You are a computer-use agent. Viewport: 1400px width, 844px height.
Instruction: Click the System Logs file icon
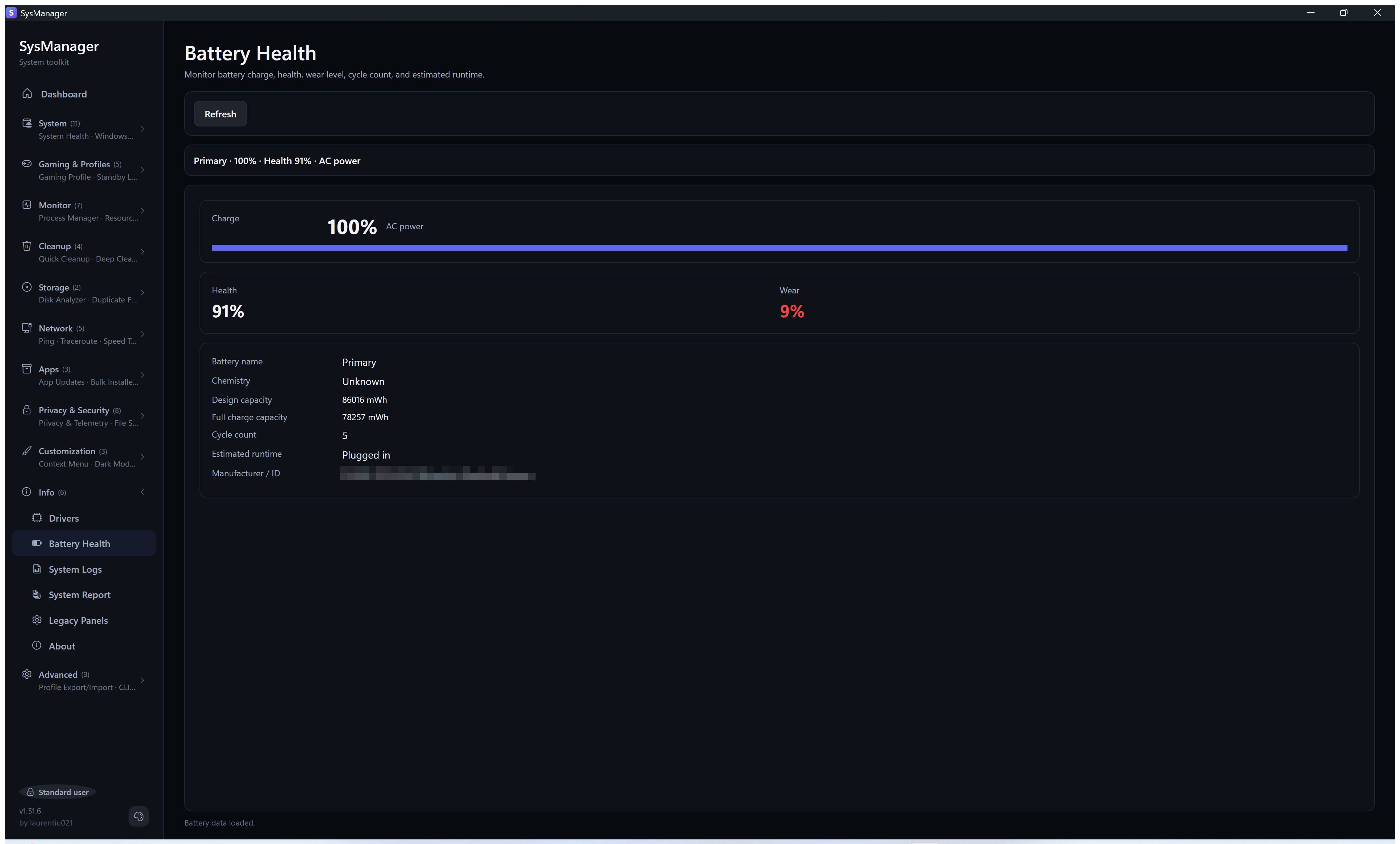pyautogui.click(x=37, y=569)
